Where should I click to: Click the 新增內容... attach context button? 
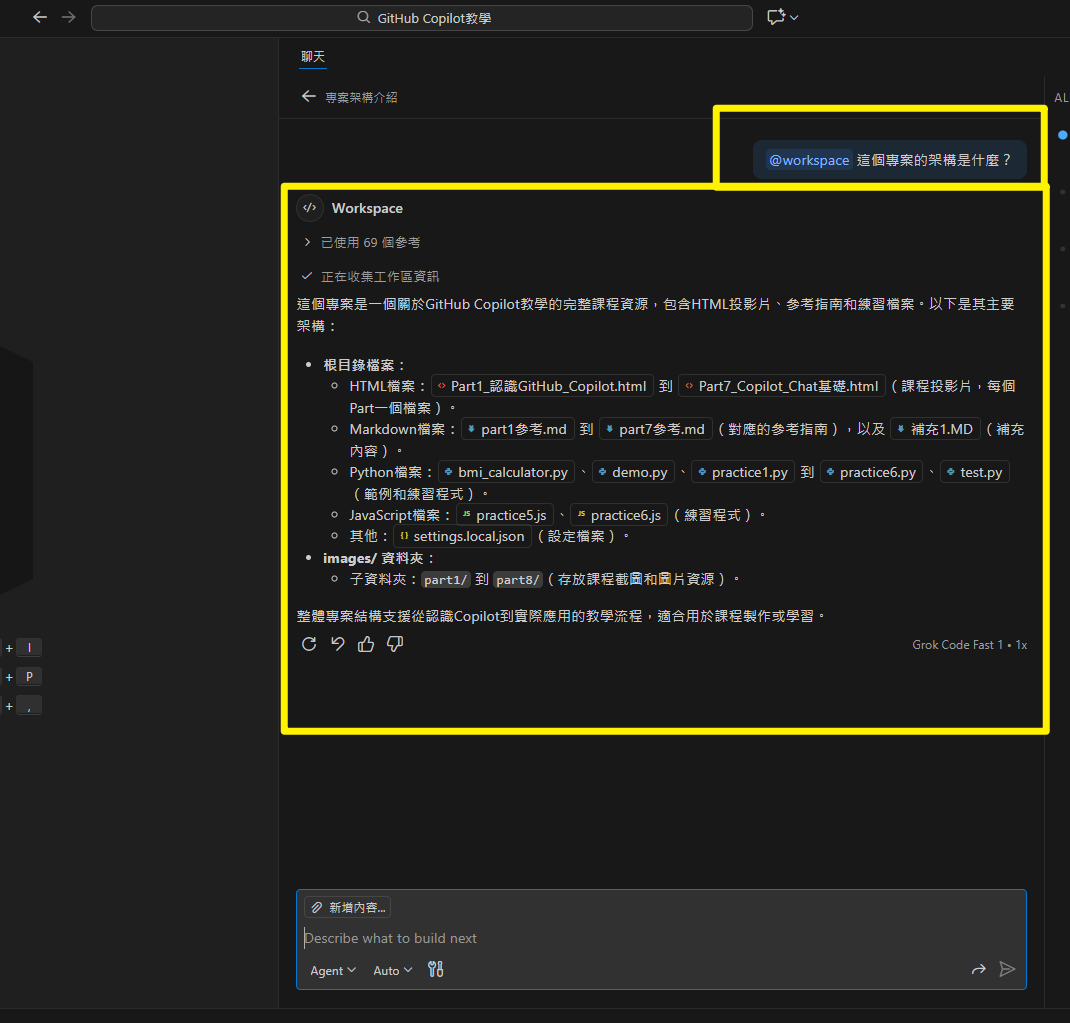coord(347,907)
